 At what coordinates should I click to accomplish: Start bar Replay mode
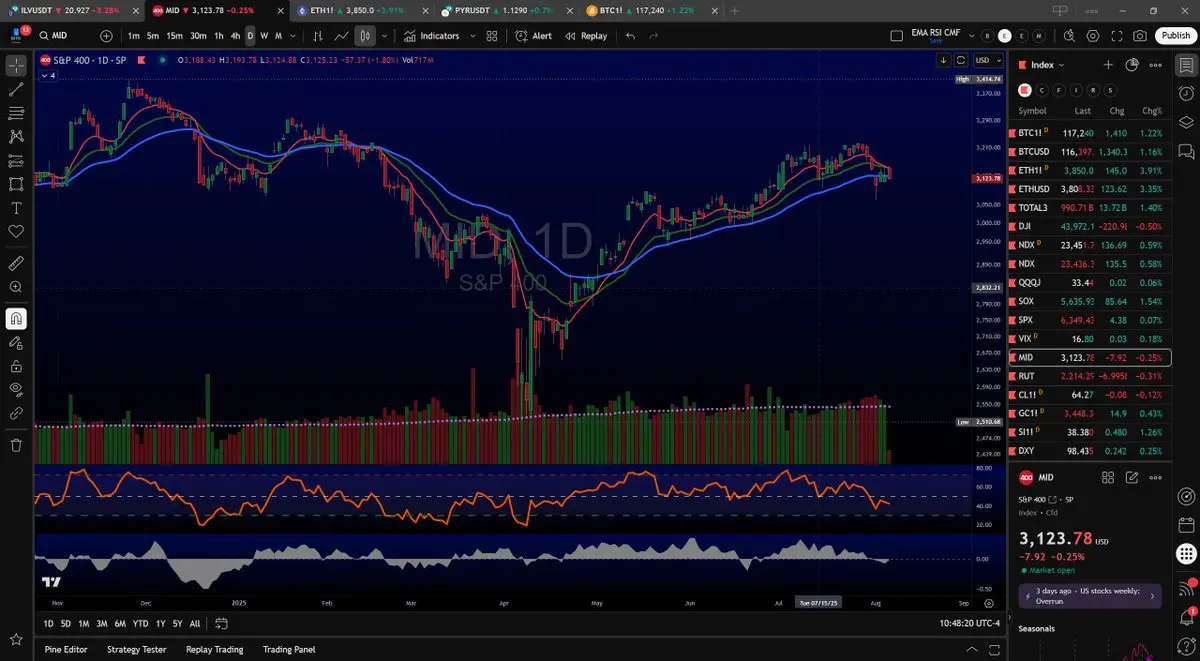tap(586, 35)
